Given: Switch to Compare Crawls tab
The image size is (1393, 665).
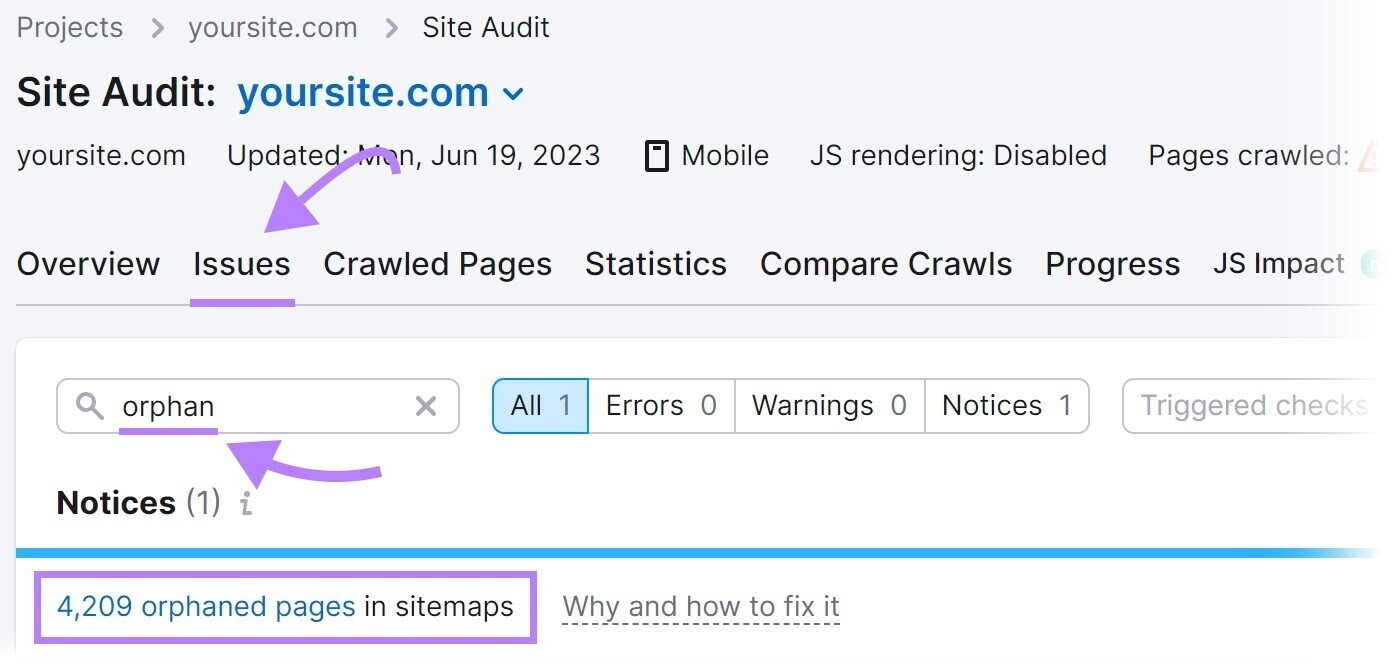Looking at the screenshot, I should coord(885,264).
